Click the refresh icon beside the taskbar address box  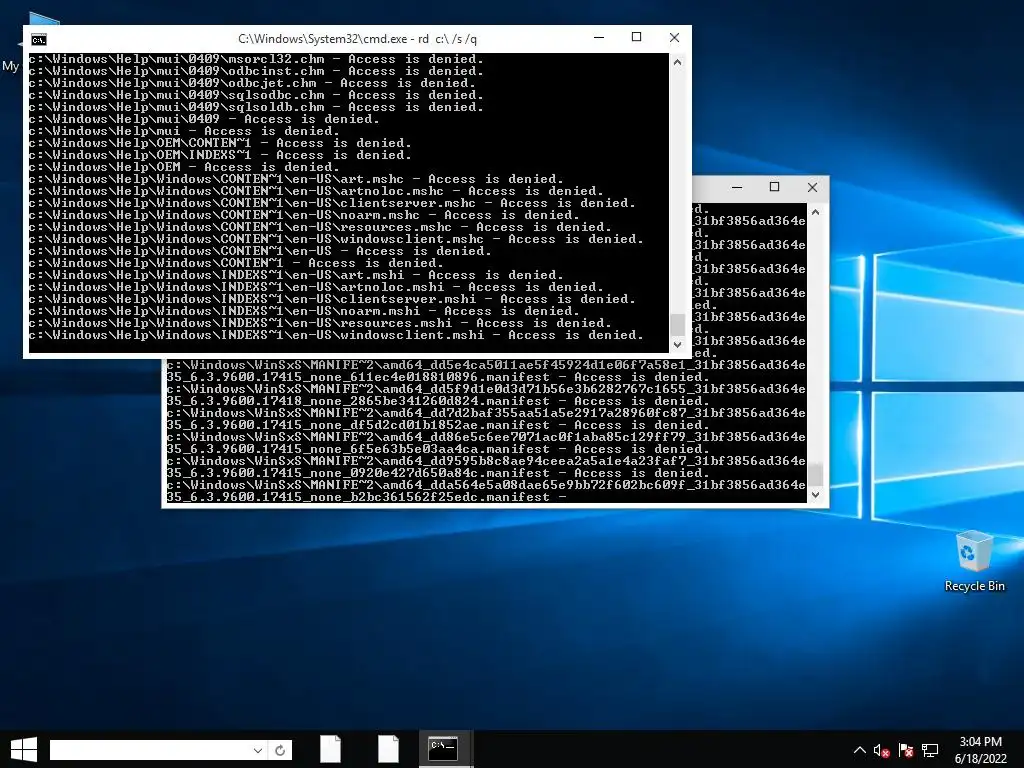click(x=280, y=750)
